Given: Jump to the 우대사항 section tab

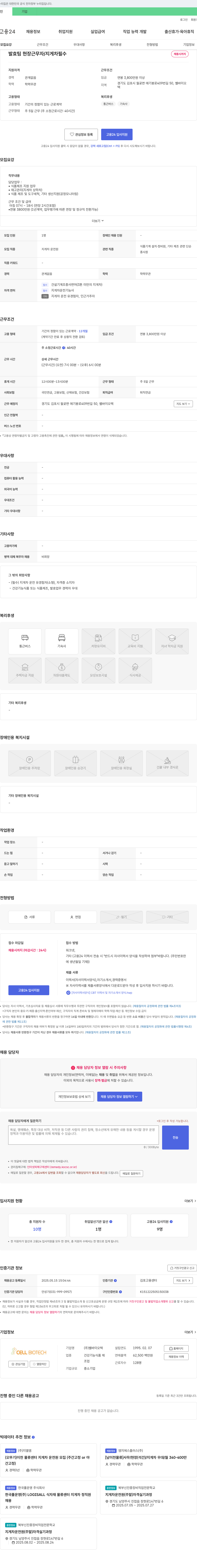Looking at the screenshot, I should pyautogui.click(x=79, y=44).
